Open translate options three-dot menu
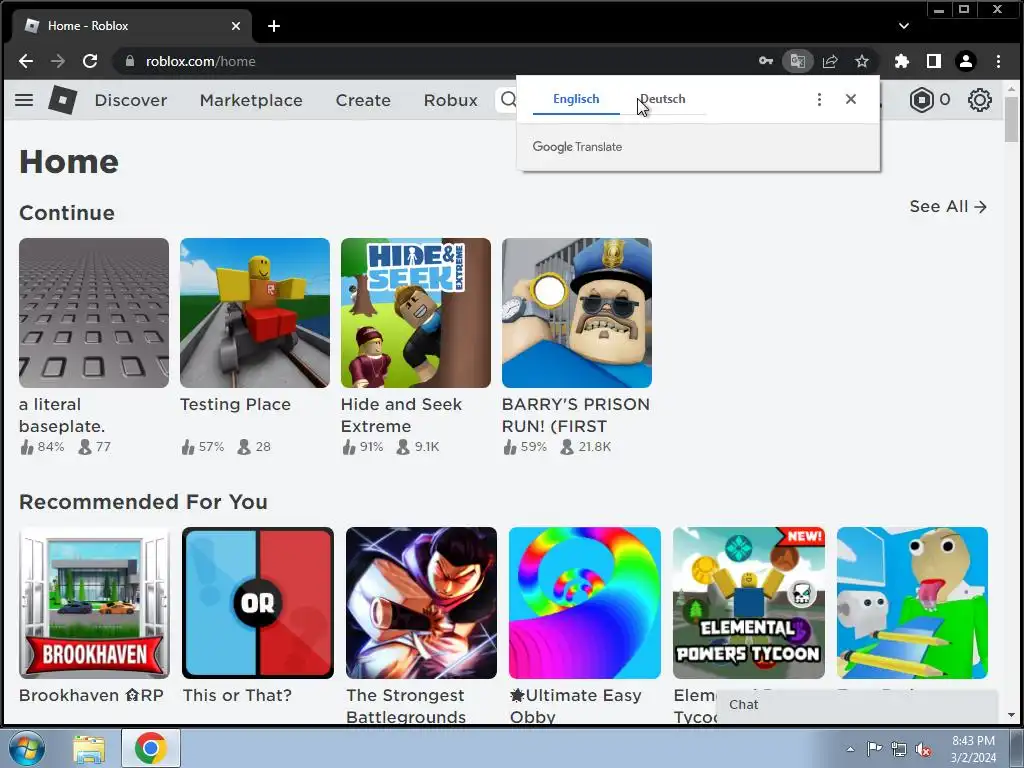 tap(819, 99)
